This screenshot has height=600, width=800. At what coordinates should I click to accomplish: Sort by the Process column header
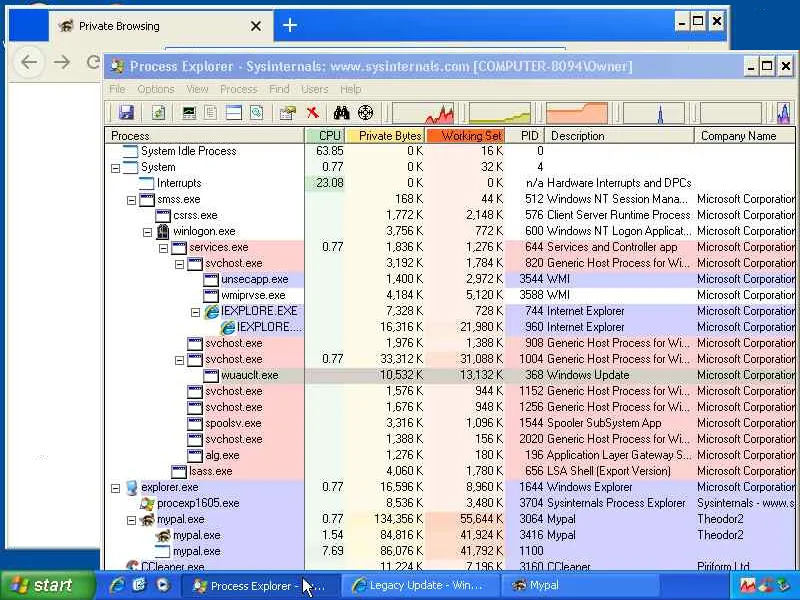click(x=205, y=136)
